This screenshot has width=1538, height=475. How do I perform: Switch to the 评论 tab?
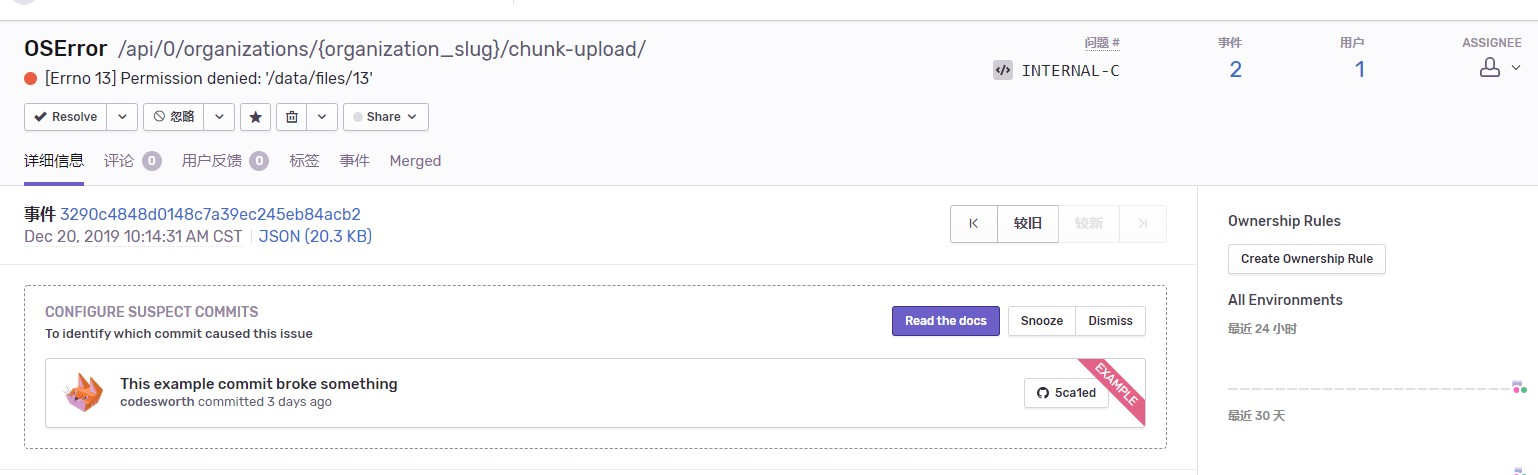(x=132, y=161)
